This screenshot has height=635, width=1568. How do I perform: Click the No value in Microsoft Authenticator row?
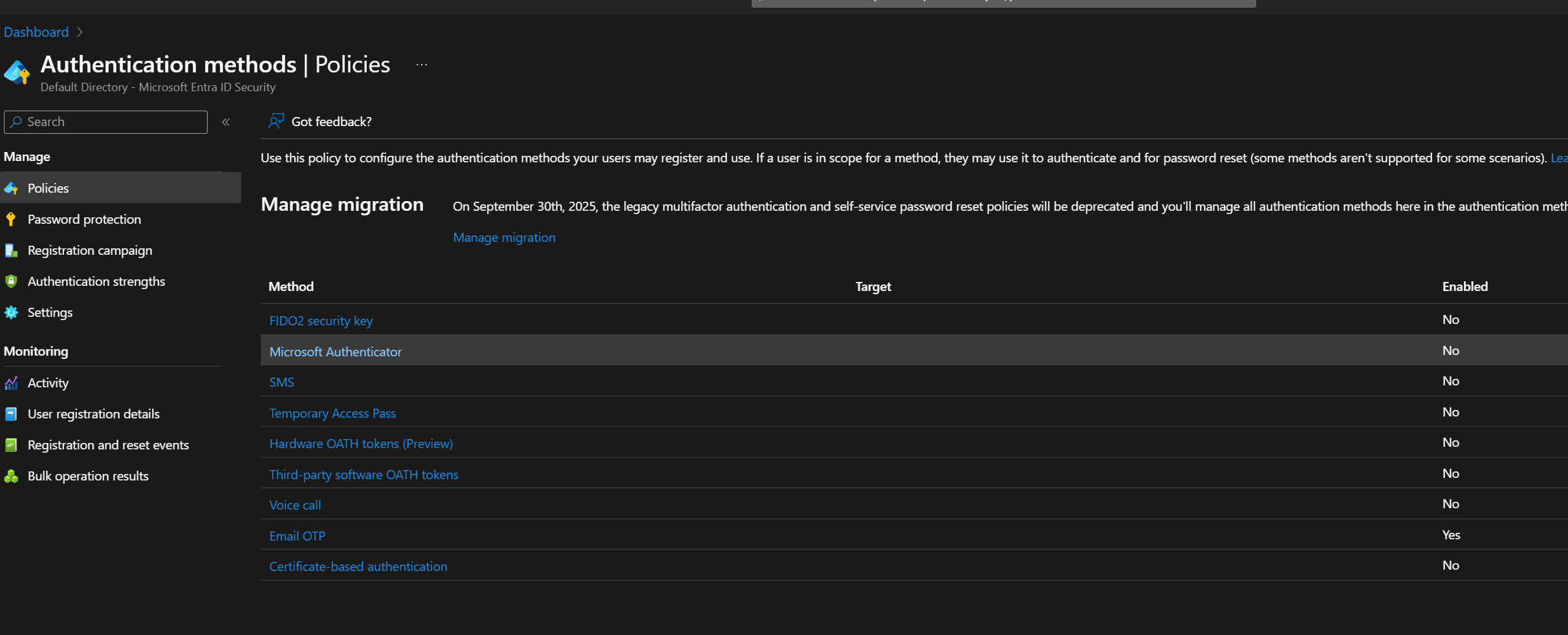tap(1450, 350)
